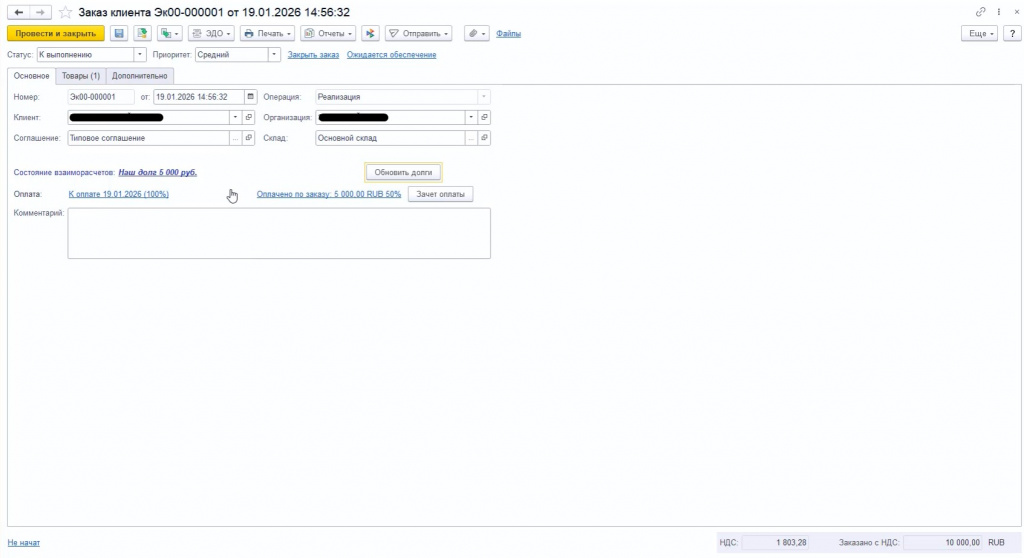Open the Отчеты dropdown menu
The width and height of the screenshot is (1024, 558).
pyautogui.click(x=328, y=33)
